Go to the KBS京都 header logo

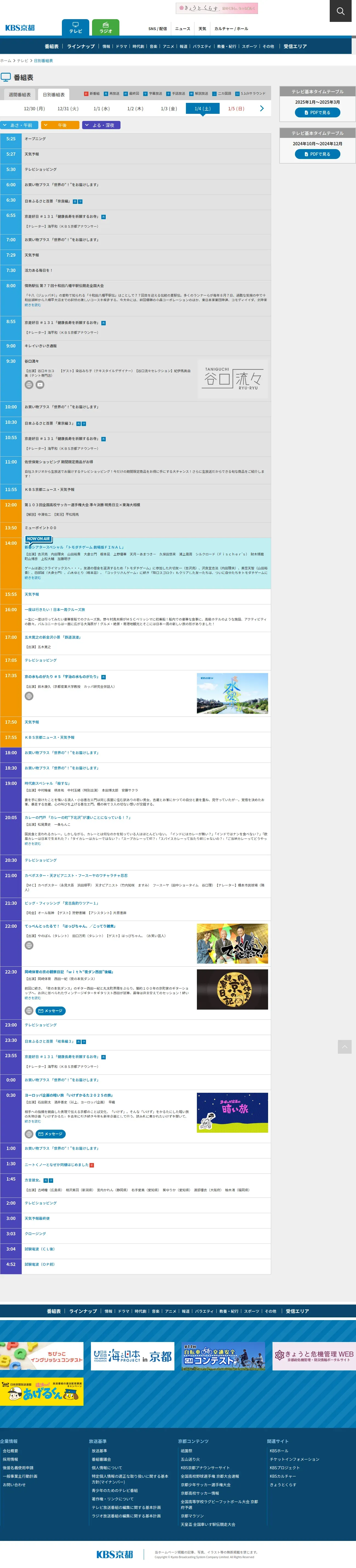click(20, 27)
